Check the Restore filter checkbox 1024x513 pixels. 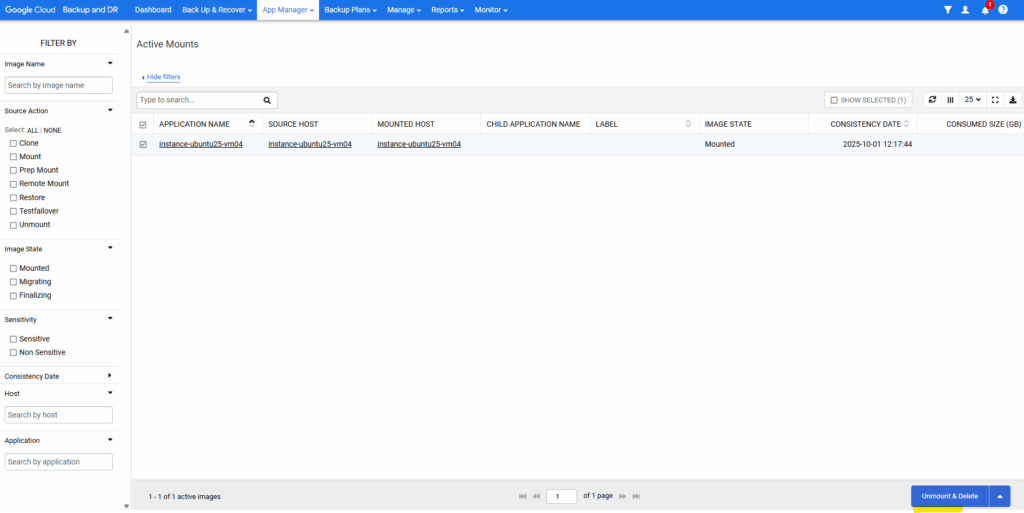[13, 198]
